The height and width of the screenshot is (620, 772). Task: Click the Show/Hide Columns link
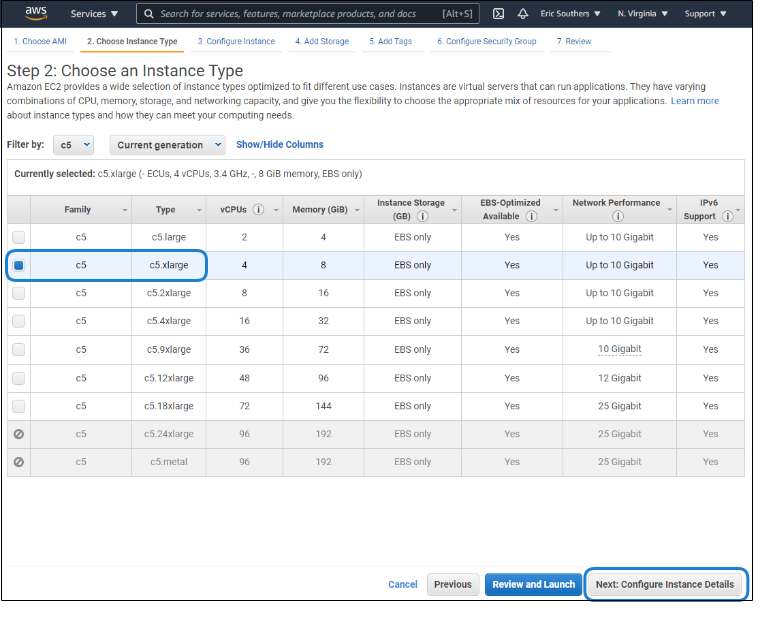coord(280,145)
